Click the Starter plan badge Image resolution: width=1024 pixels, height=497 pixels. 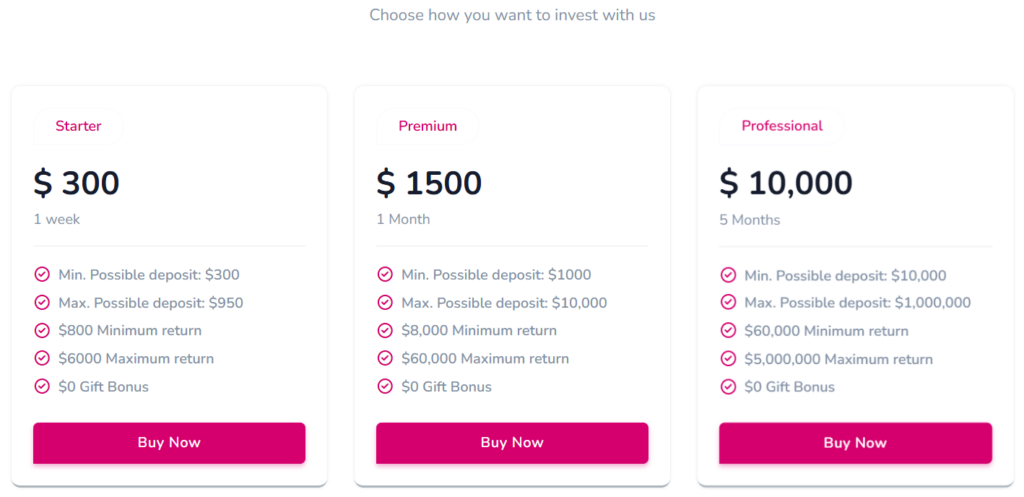pos(78,126)
